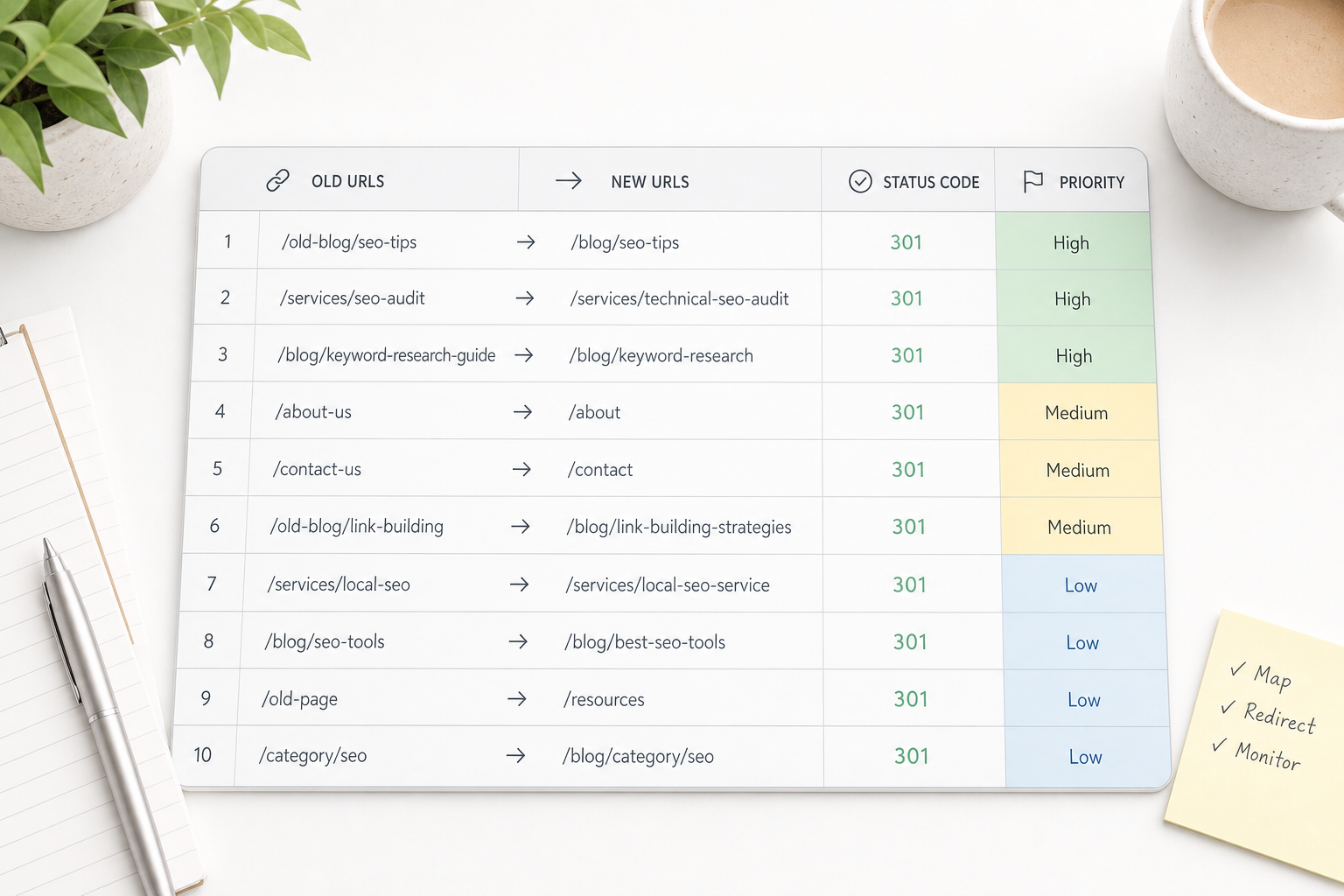Open the /services/technical-seo-audit new URL

679,299
